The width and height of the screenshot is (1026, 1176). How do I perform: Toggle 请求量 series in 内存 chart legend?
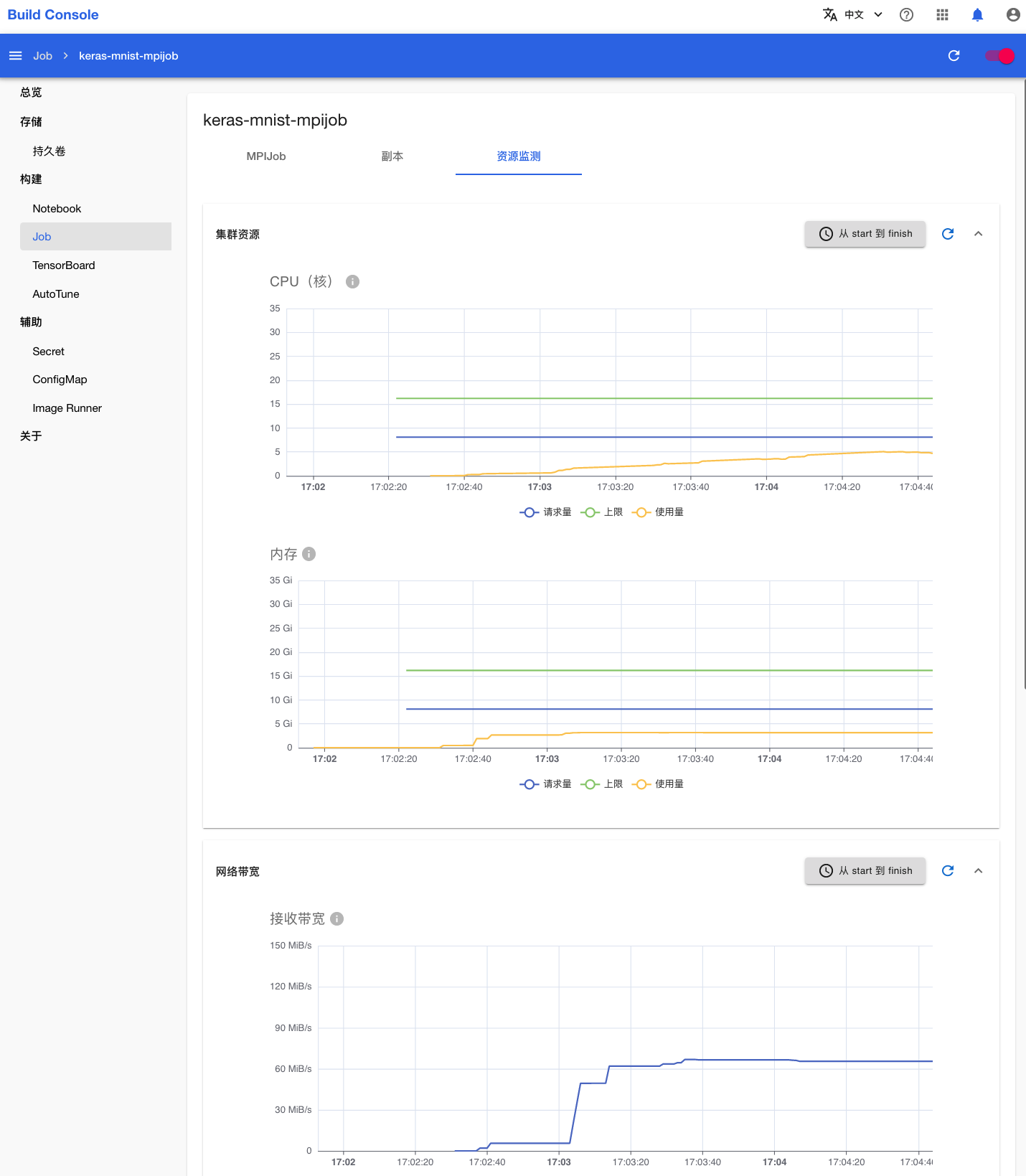pyautogui.click(x=545, y=784)
